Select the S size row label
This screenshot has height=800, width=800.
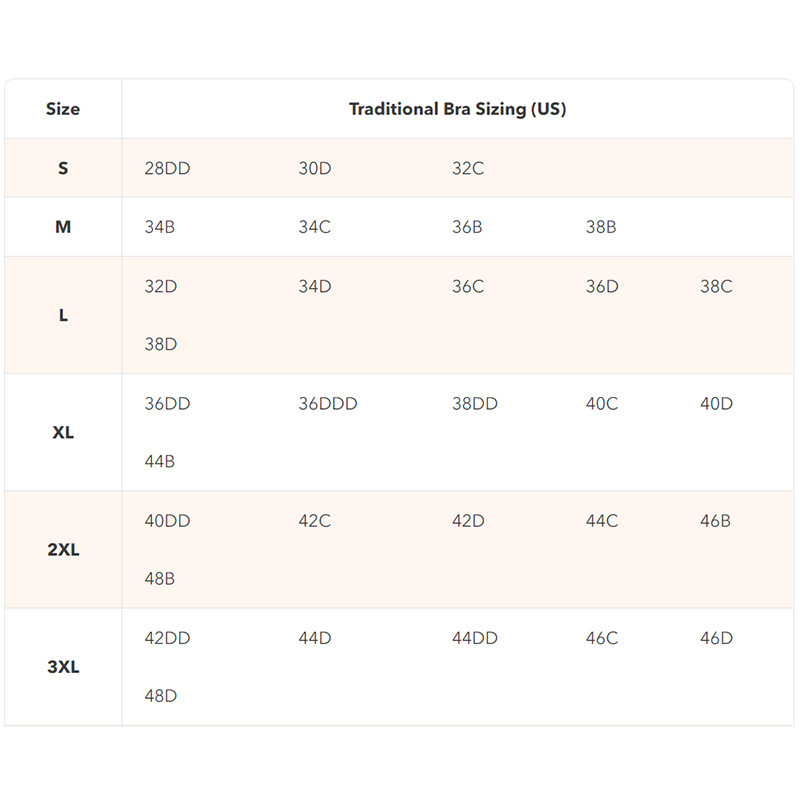click(63, 168)
